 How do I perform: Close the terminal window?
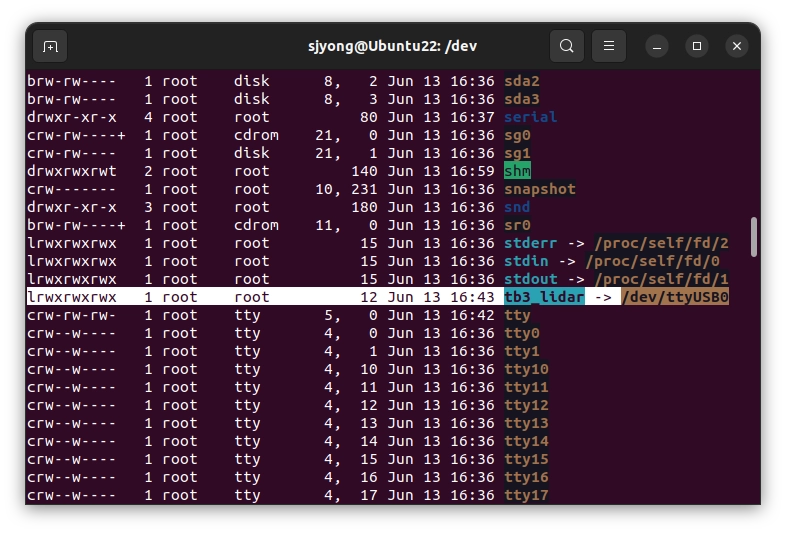(x=737, y=46)
